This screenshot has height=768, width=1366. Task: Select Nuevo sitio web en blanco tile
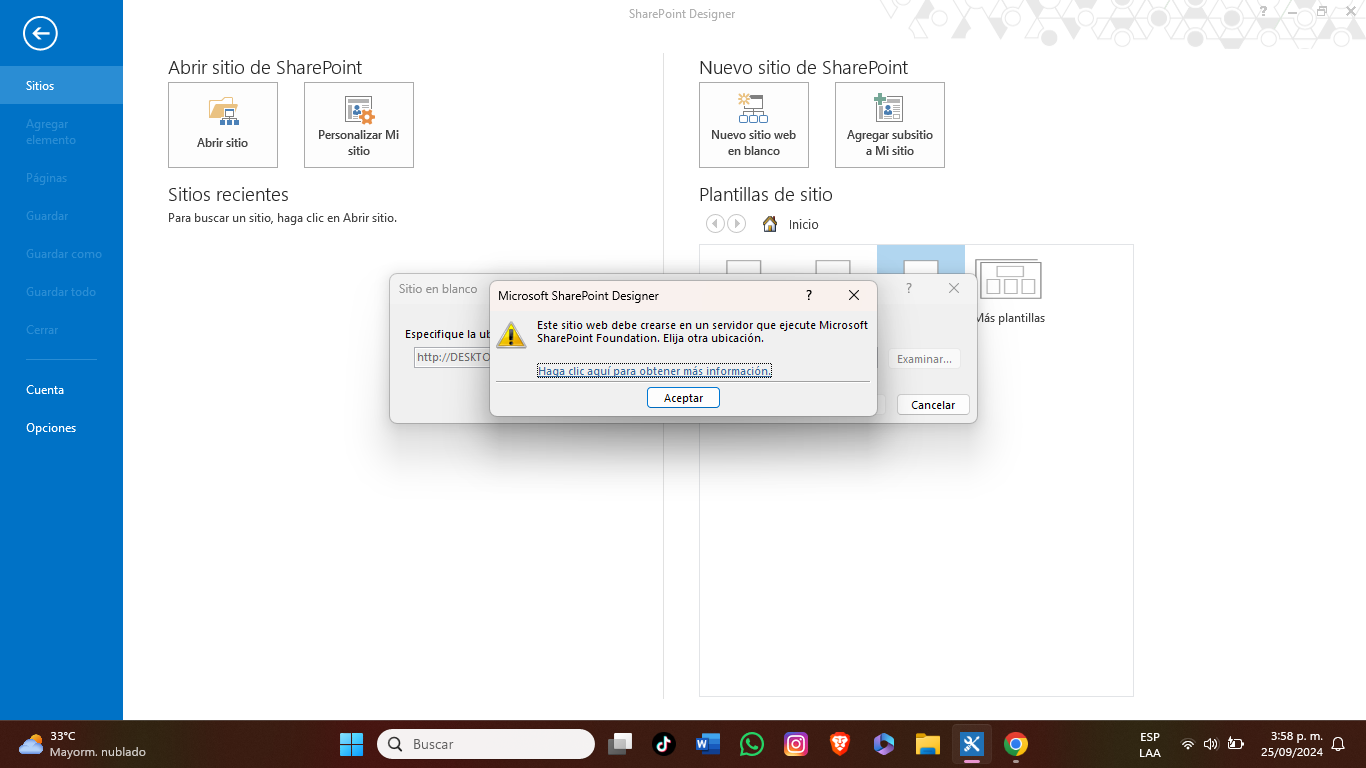pos(754,125)
